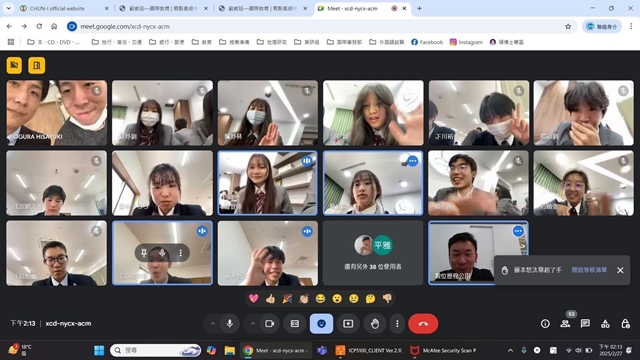This screenshot has width=640, height=360.
Task: Toggle closed captions button
Action: pos(295,324)
